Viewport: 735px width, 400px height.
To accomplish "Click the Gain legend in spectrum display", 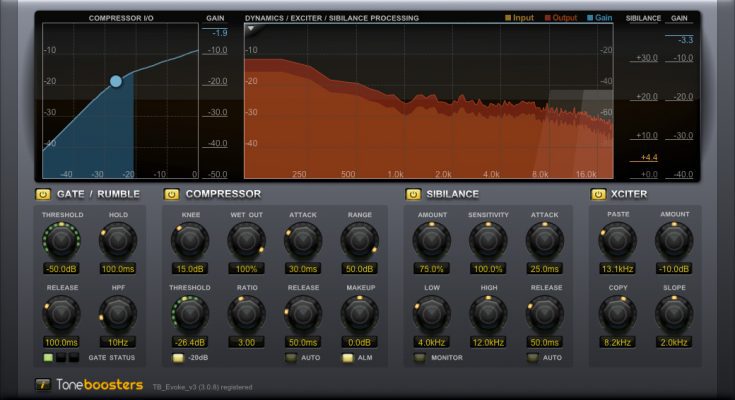I will [601, 18].
